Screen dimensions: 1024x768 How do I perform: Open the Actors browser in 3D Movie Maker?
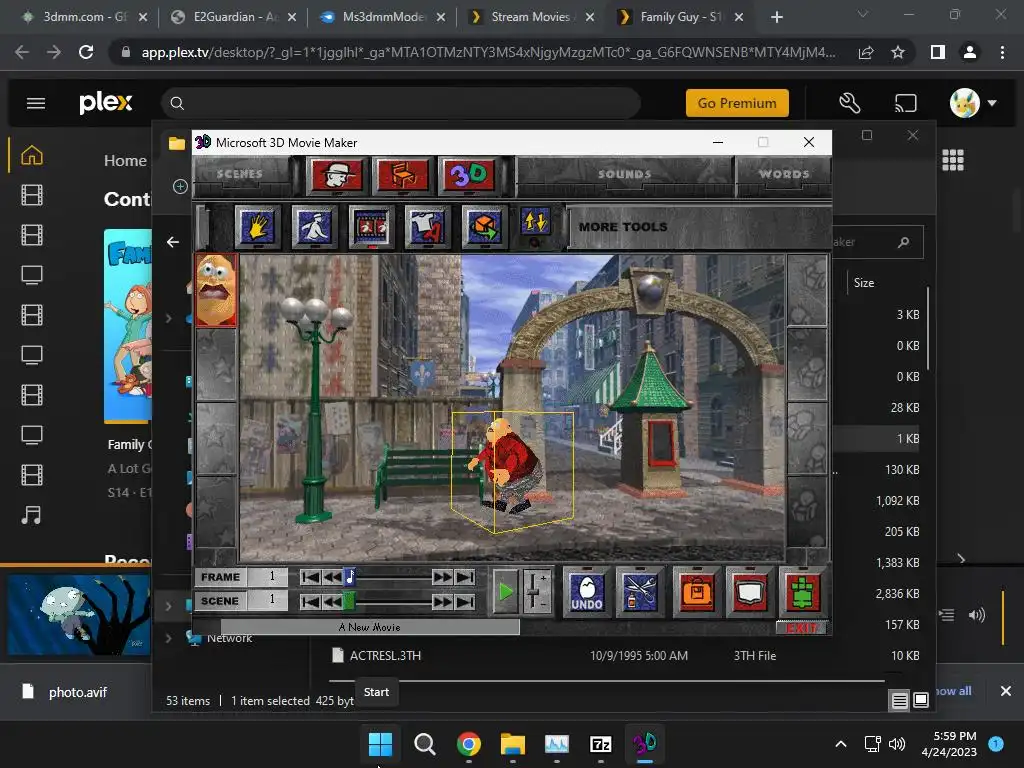337,175
